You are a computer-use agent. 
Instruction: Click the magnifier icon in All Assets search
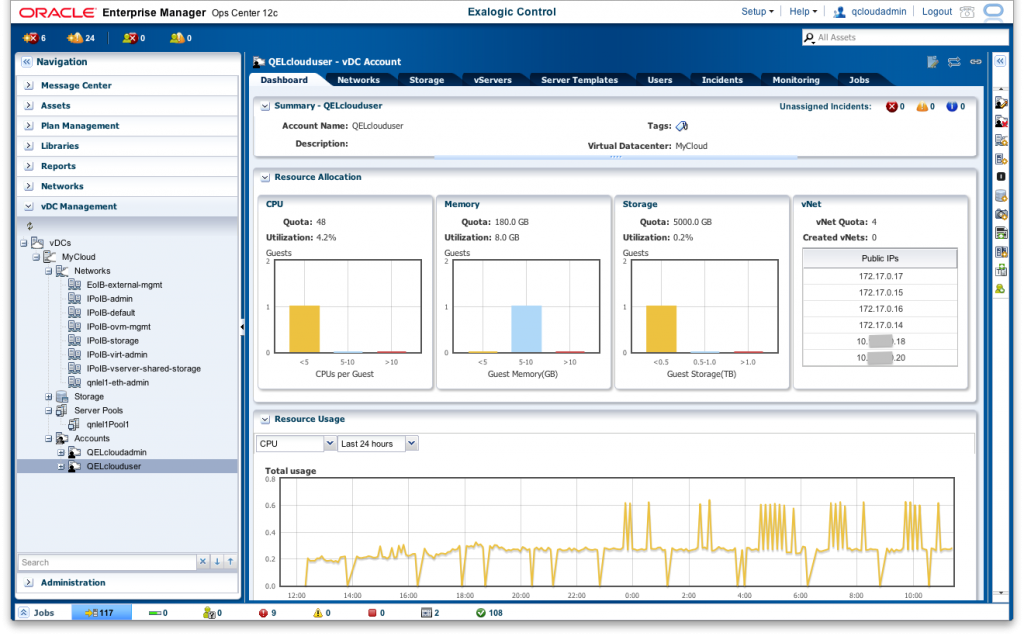click(809, 38)
